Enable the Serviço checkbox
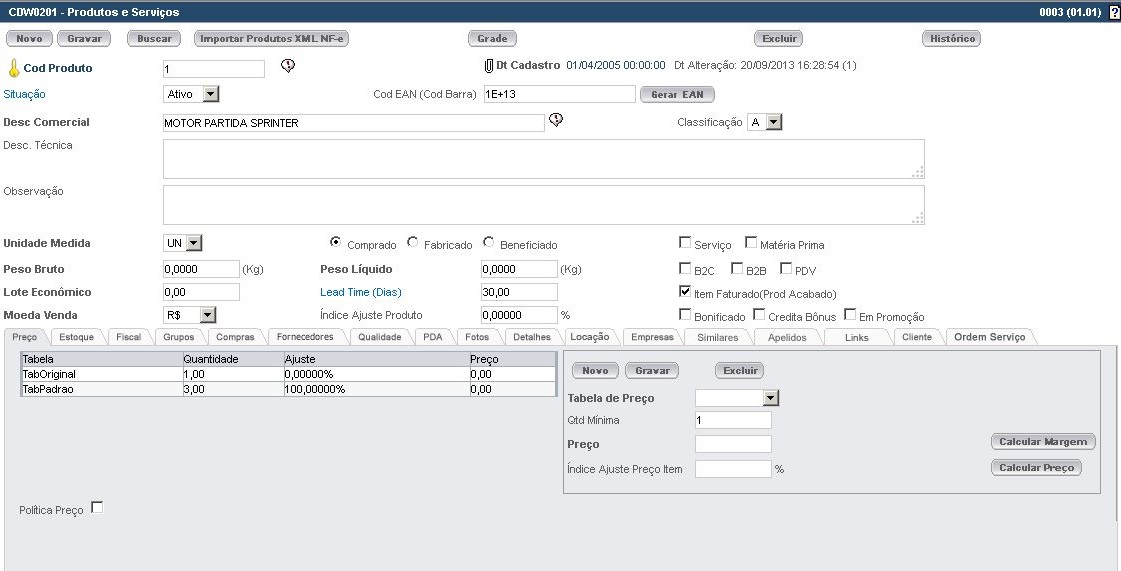 [685, 242]
